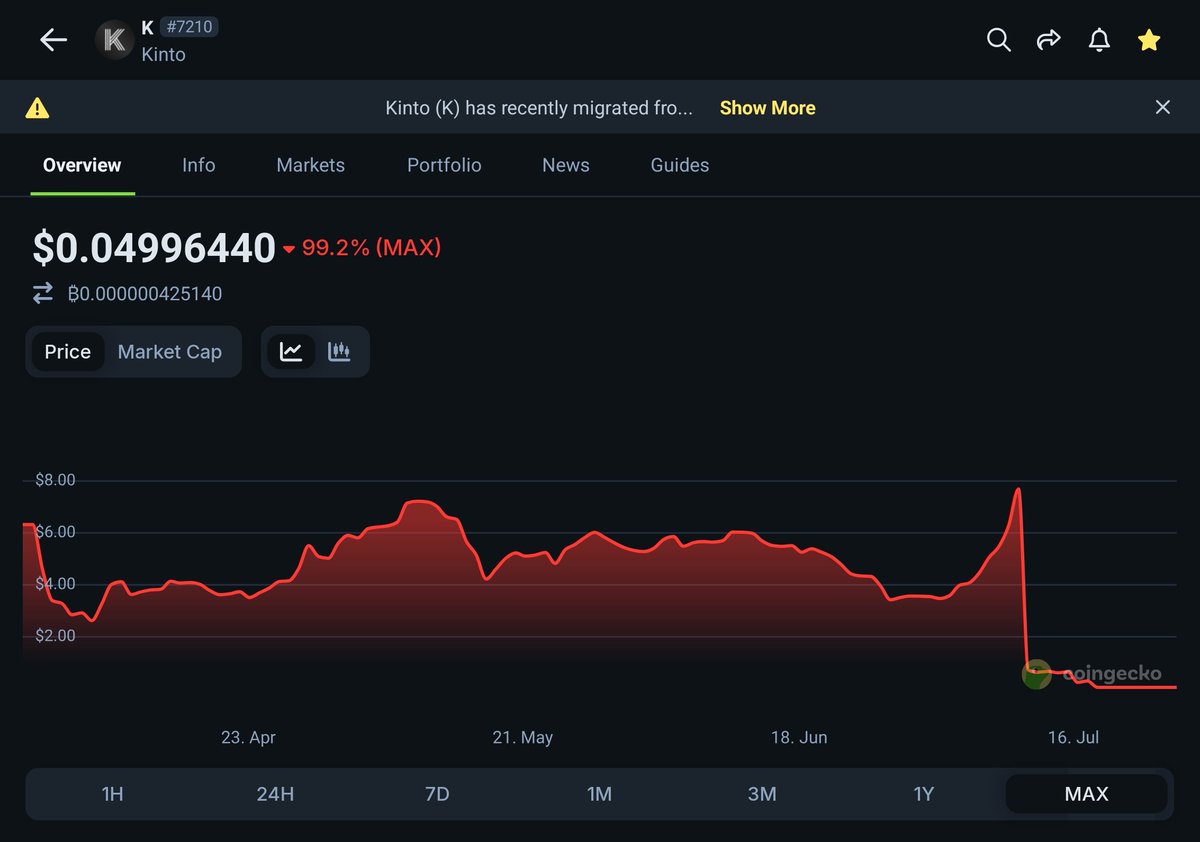The width and height of the screenshot is (1200, 842).
Task: Open the Guides tab
Action: [680, 165]
